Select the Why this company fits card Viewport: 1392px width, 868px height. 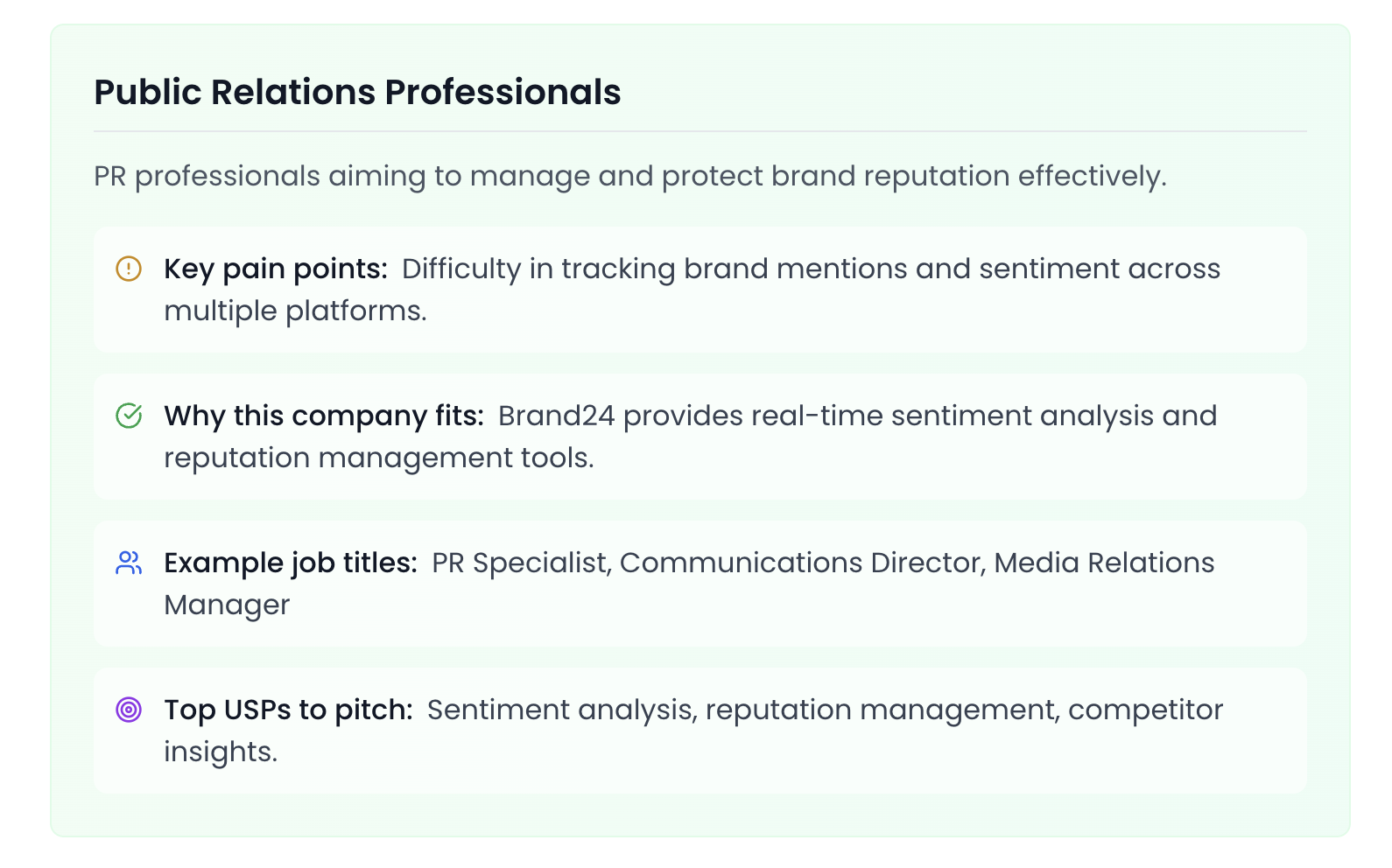[700, 437]
